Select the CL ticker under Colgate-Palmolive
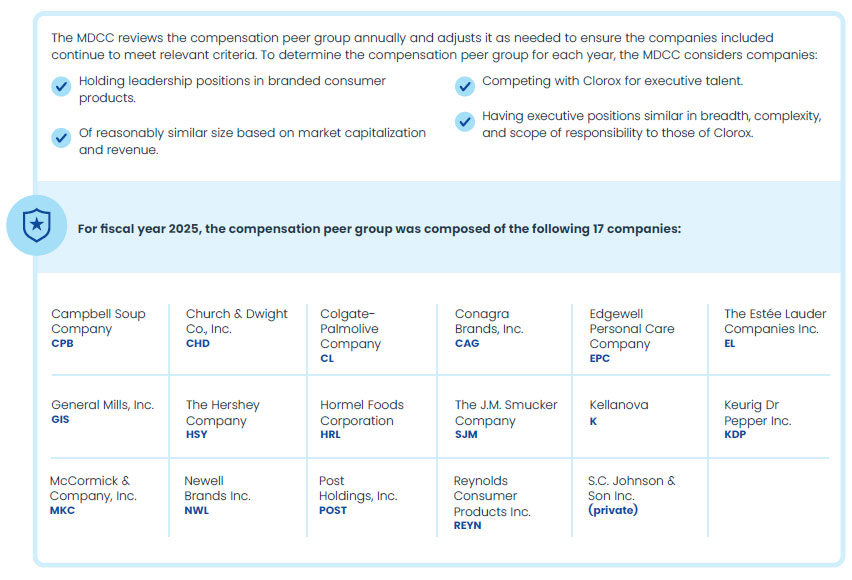 click(x=327, y=359)
